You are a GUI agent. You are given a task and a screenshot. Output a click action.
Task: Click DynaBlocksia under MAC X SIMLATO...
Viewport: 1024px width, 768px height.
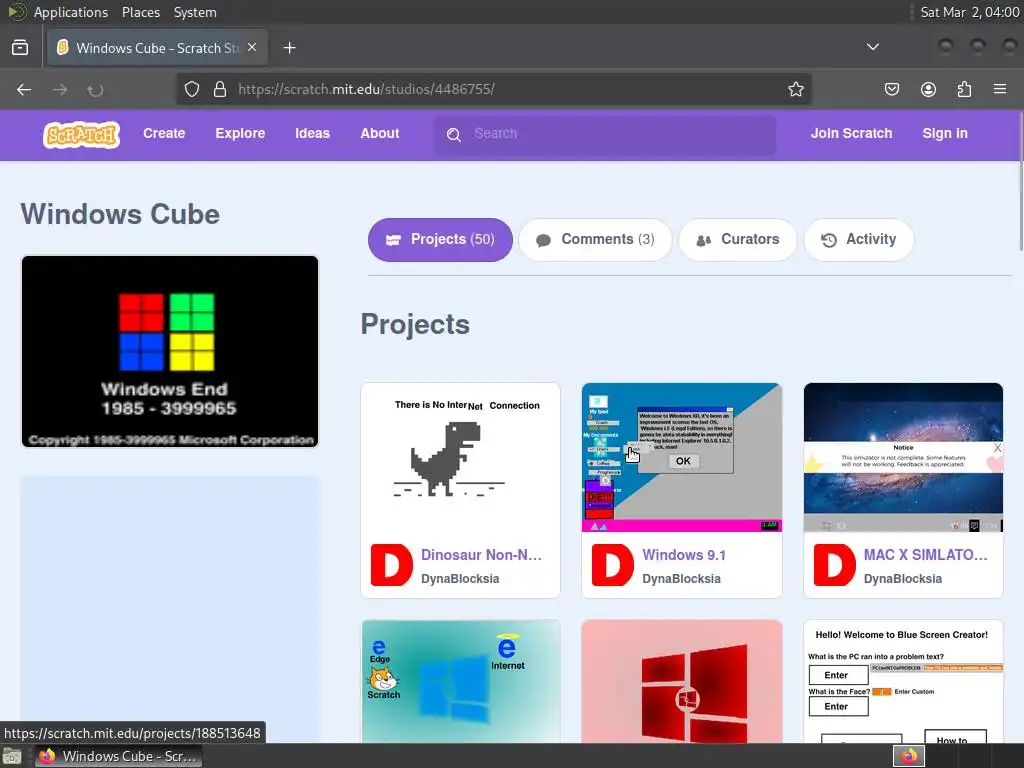[903, 579]
